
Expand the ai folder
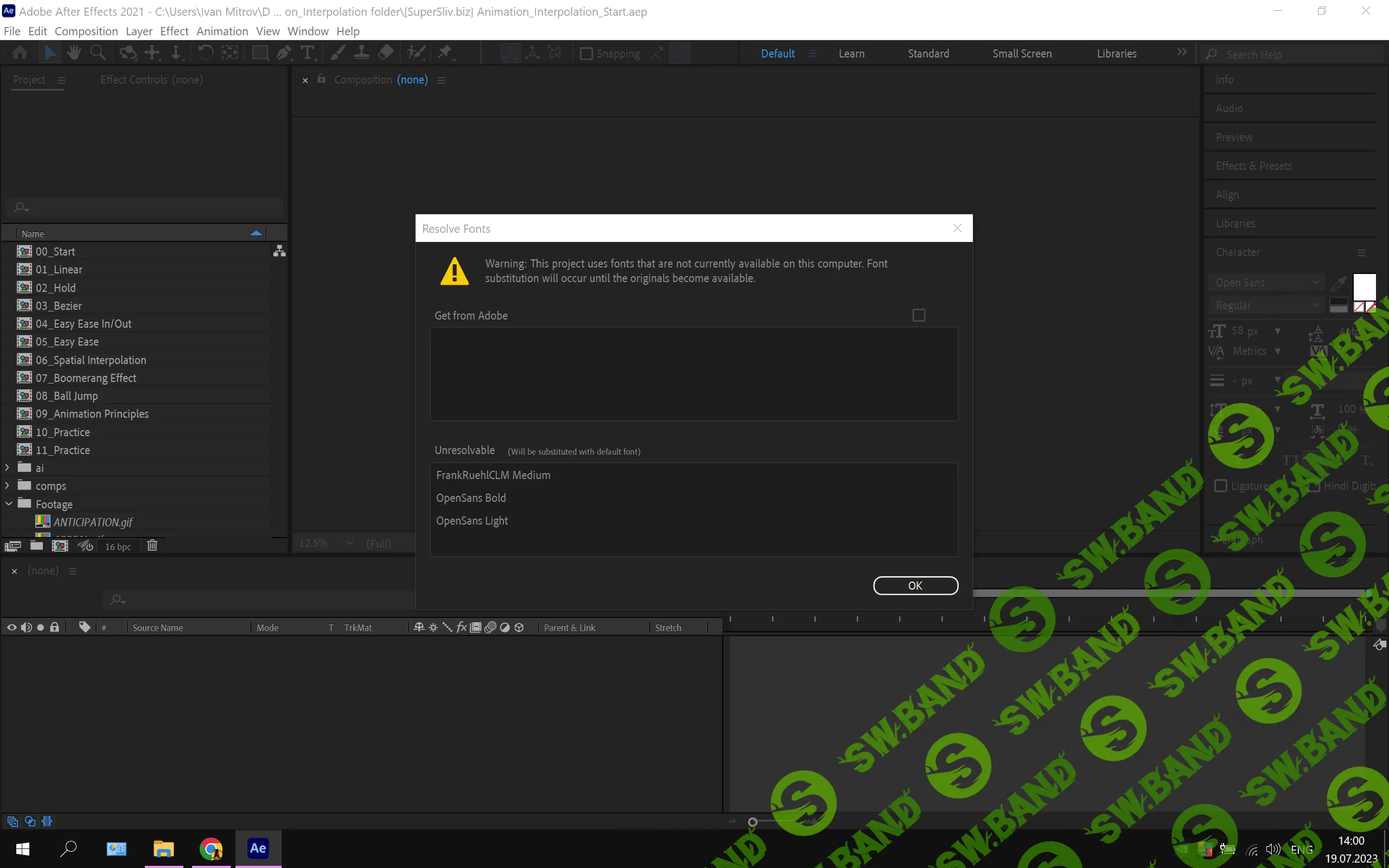(x=7, y=468)
